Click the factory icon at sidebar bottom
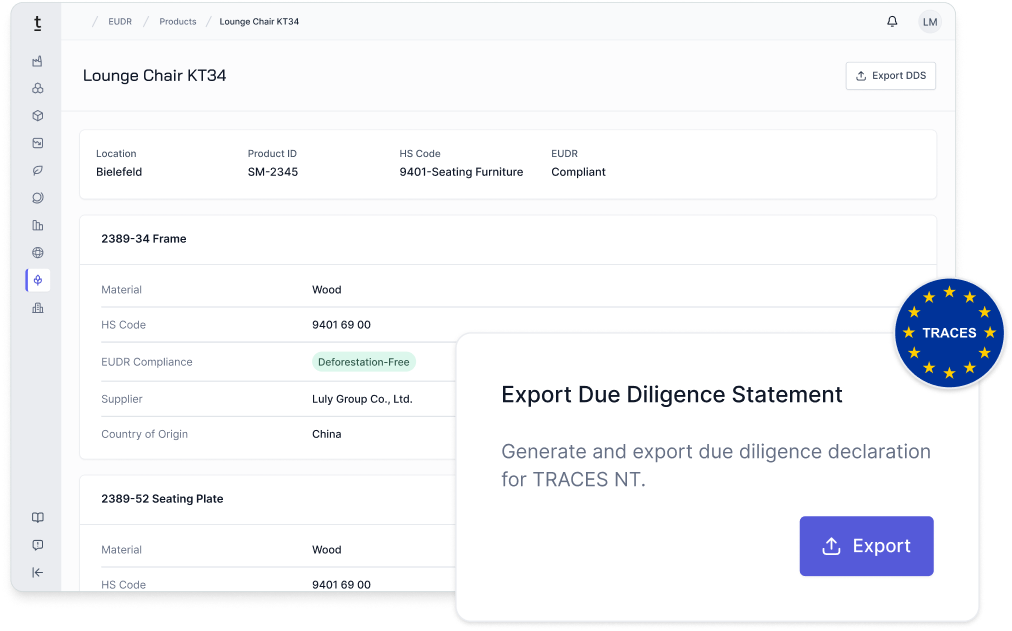Screen dimensions: 1012x631 [x=37, y=307]
